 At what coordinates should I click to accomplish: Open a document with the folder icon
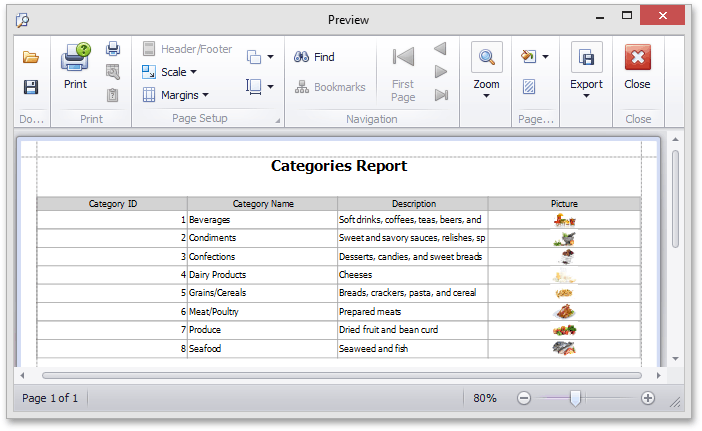pos(31,57)
